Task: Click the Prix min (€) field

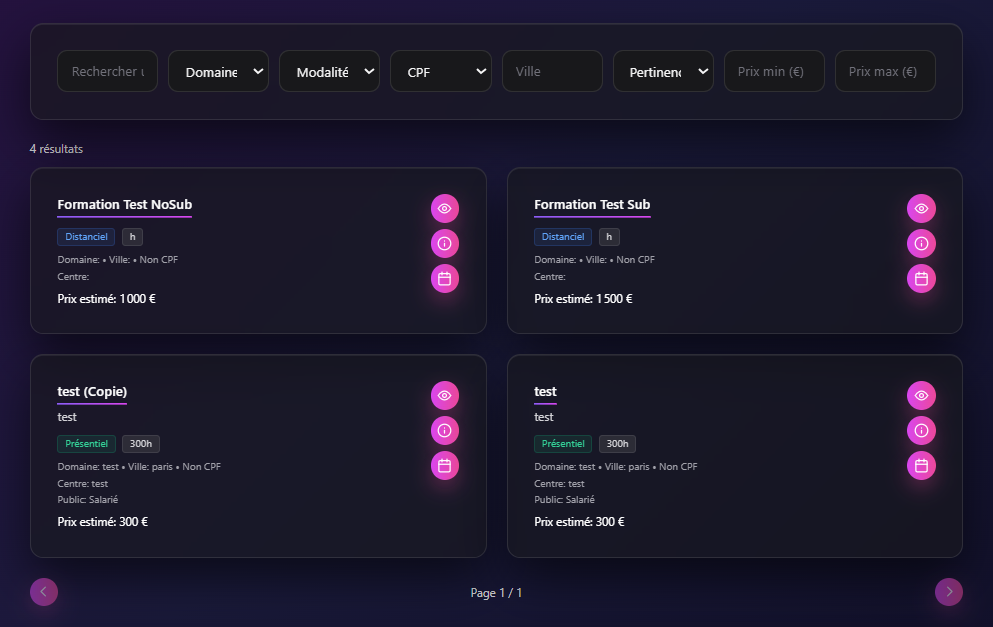Action: (x=774, y=72)
